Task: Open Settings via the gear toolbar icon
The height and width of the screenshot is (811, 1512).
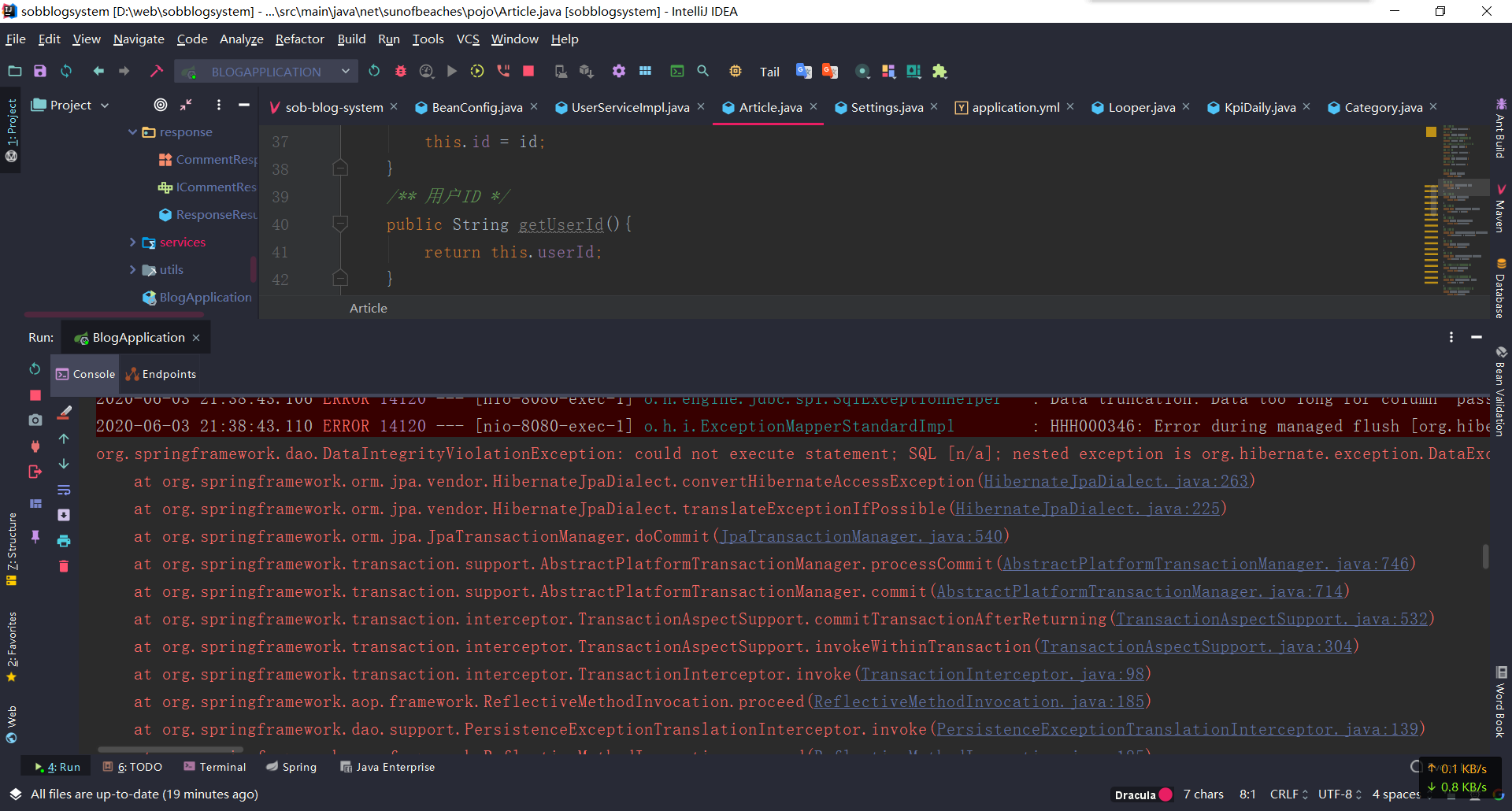Action: 619,71
